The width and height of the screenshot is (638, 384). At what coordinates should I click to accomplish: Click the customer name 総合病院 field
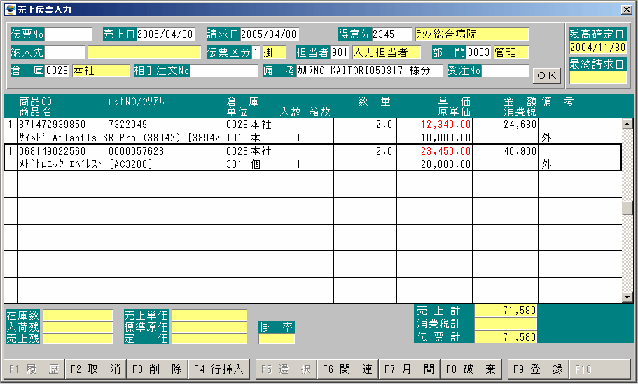(472, 34)
